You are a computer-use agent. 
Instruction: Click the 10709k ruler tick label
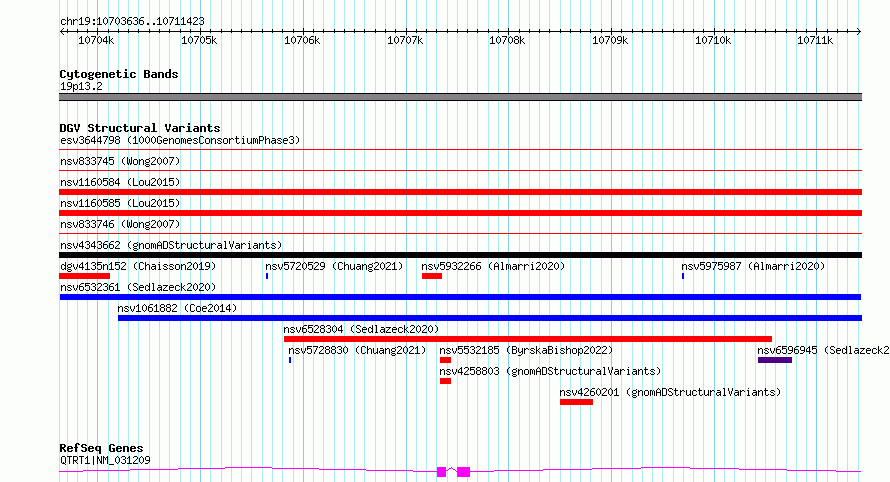[x=610, y=40]
